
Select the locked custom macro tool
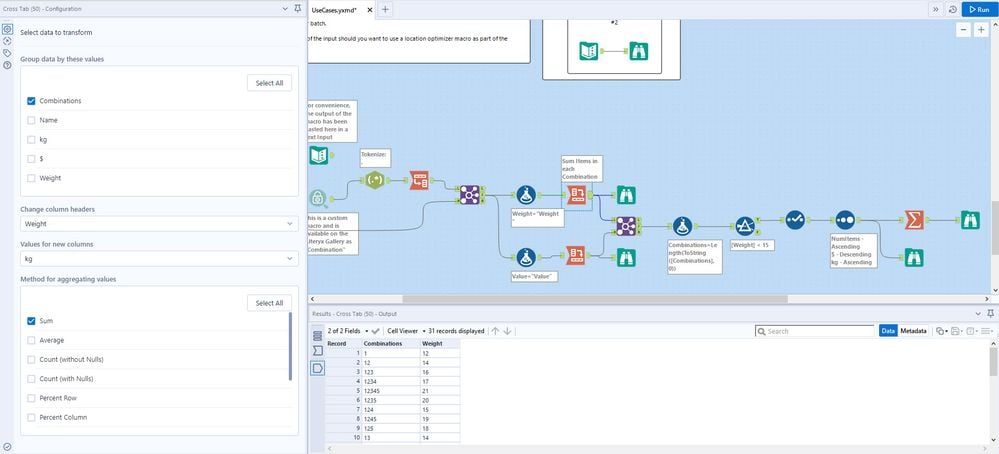[x=319, y=199]
